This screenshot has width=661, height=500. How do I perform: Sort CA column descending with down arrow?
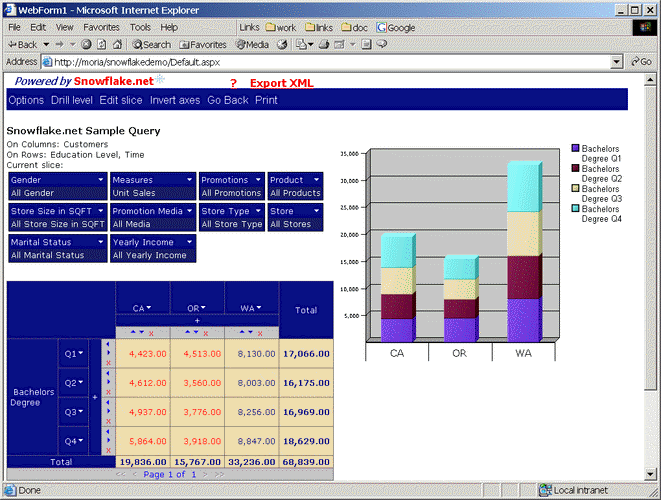click(x=142, y=332)
